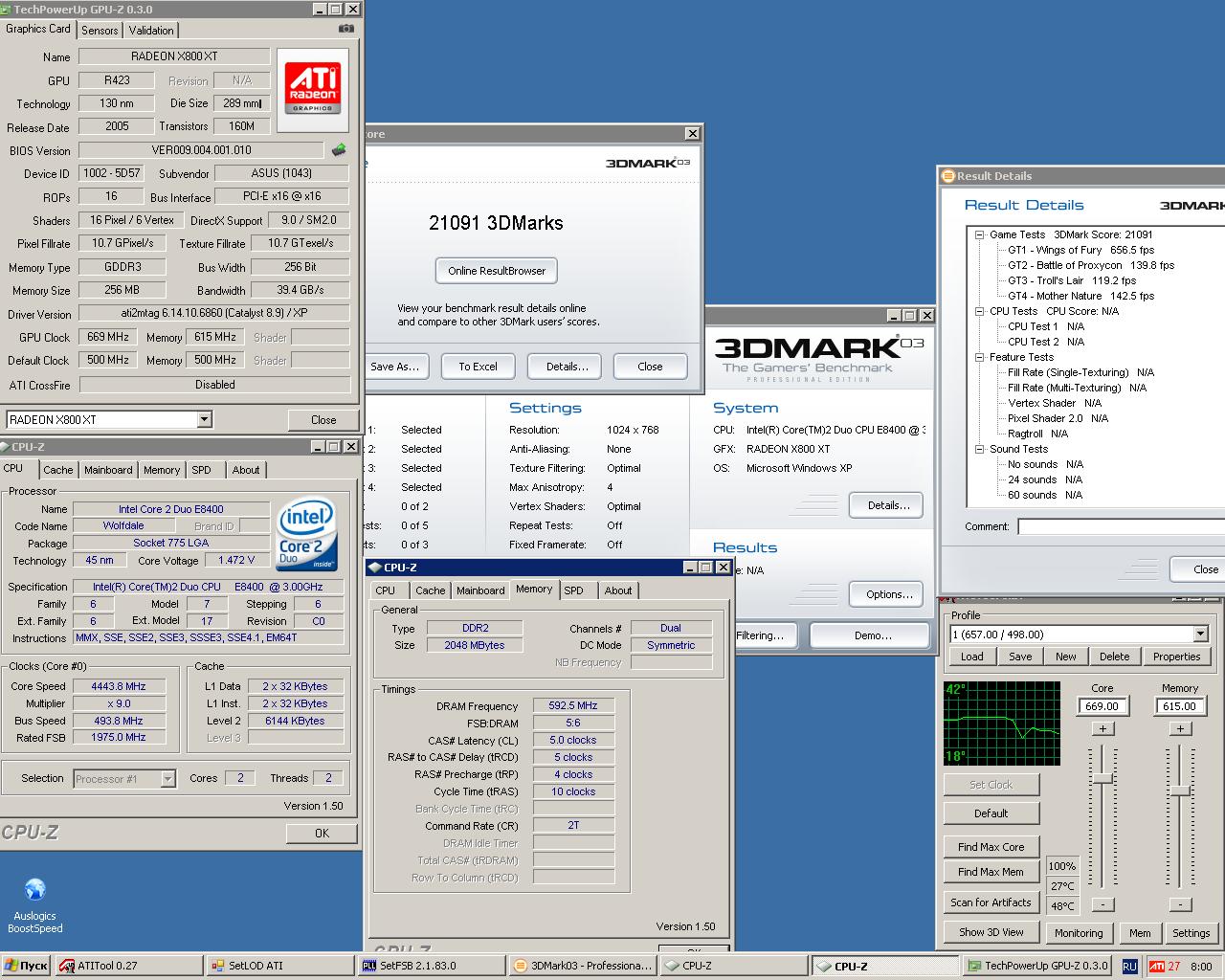Click the Intel Core 2 Duo logo in CPU-Z

306,534
